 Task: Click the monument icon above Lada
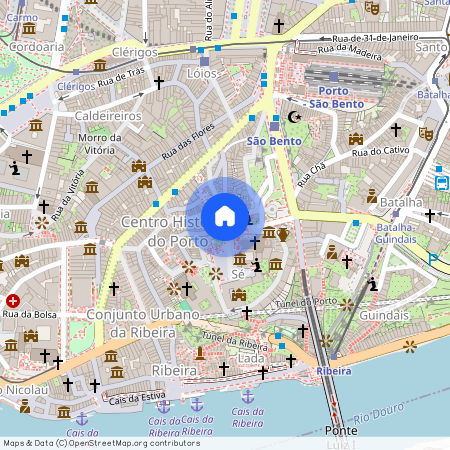coord(200,353)
